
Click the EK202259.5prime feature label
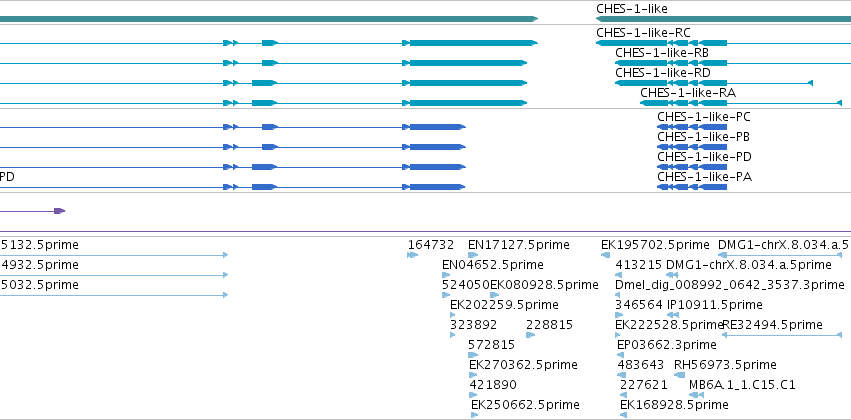coord(504,305)
